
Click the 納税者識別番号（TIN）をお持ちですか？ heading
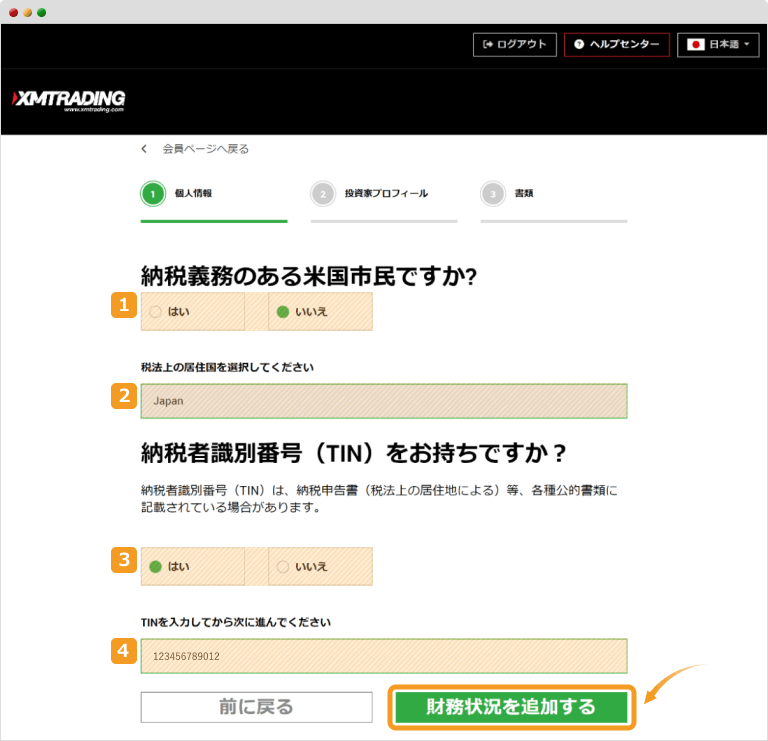pyautogui.click(x=354, y=453)
